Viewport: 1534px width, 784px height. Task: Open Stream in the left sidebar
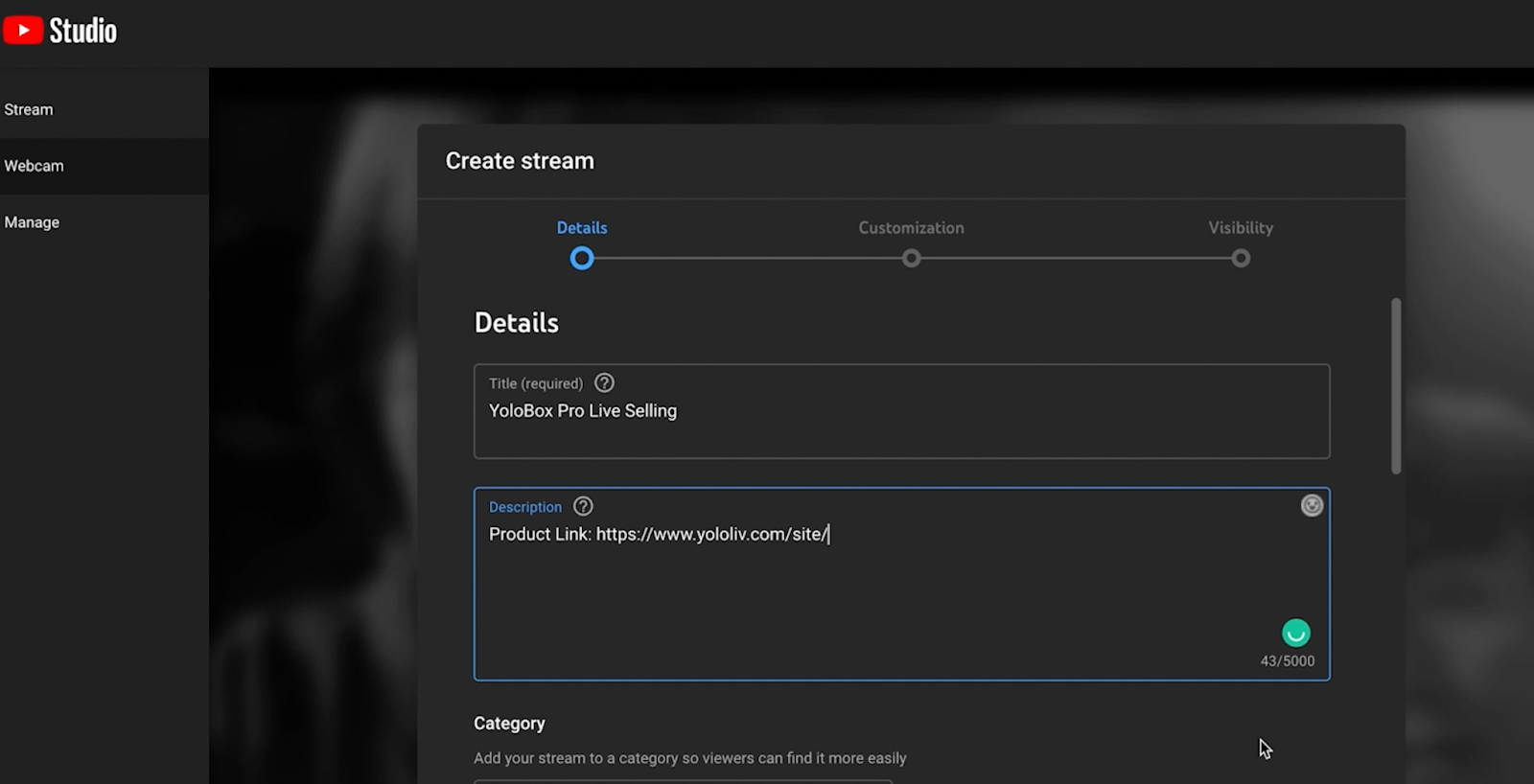(x=105, y=109)
